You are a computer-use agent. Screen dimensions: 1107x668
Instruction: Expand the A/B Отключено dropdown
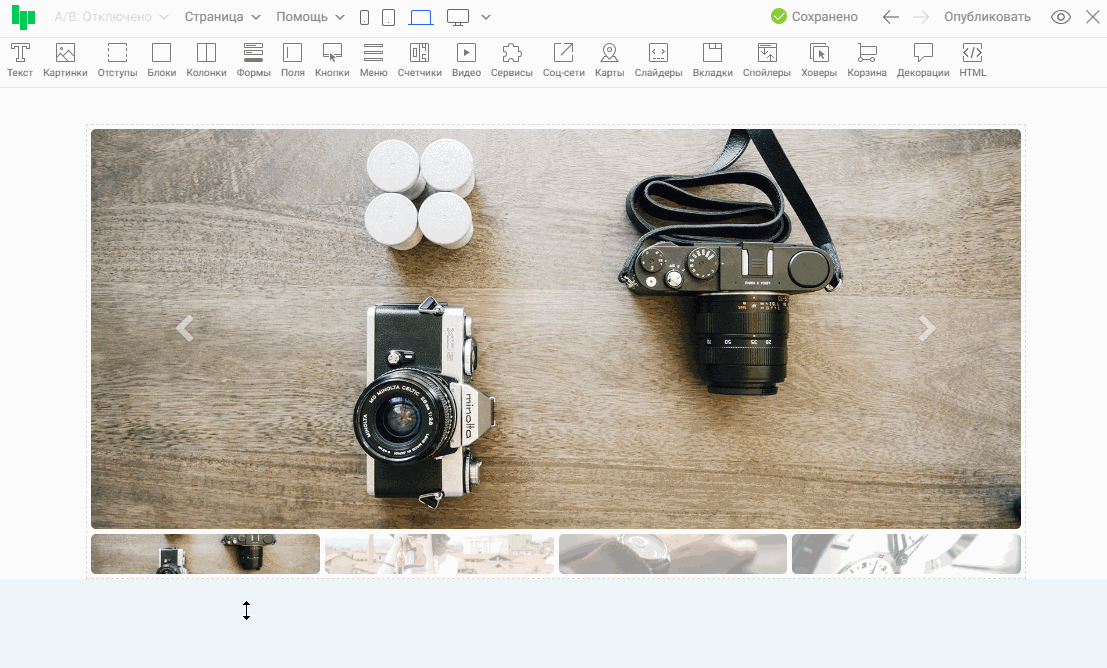pos(111,17)
